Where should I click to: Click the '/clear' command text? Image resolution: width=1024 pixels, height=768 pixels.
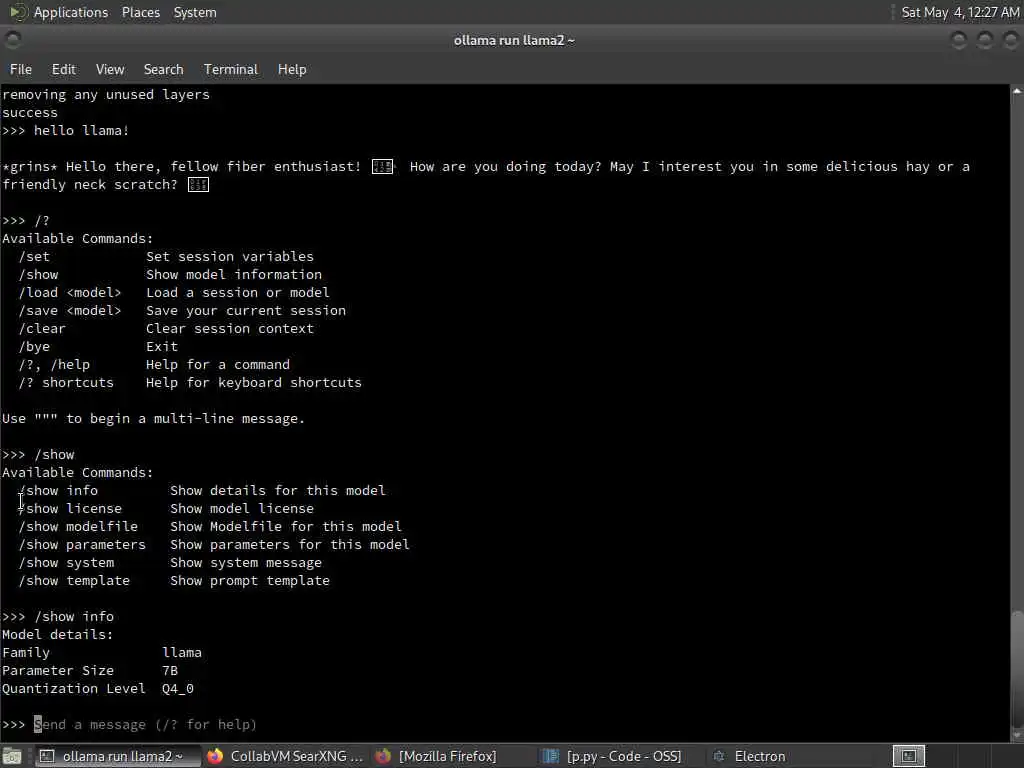coord(42,328)
